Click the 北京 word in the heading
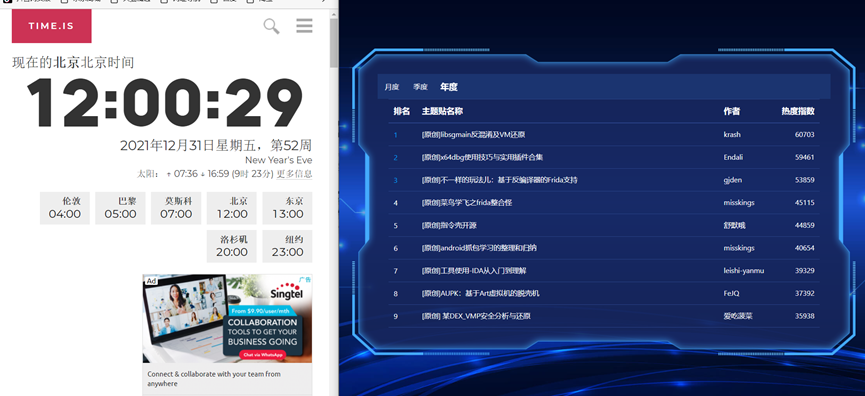The height and width of the screenshot is (396, 865). pyautogui.click(x=67, y=63)
